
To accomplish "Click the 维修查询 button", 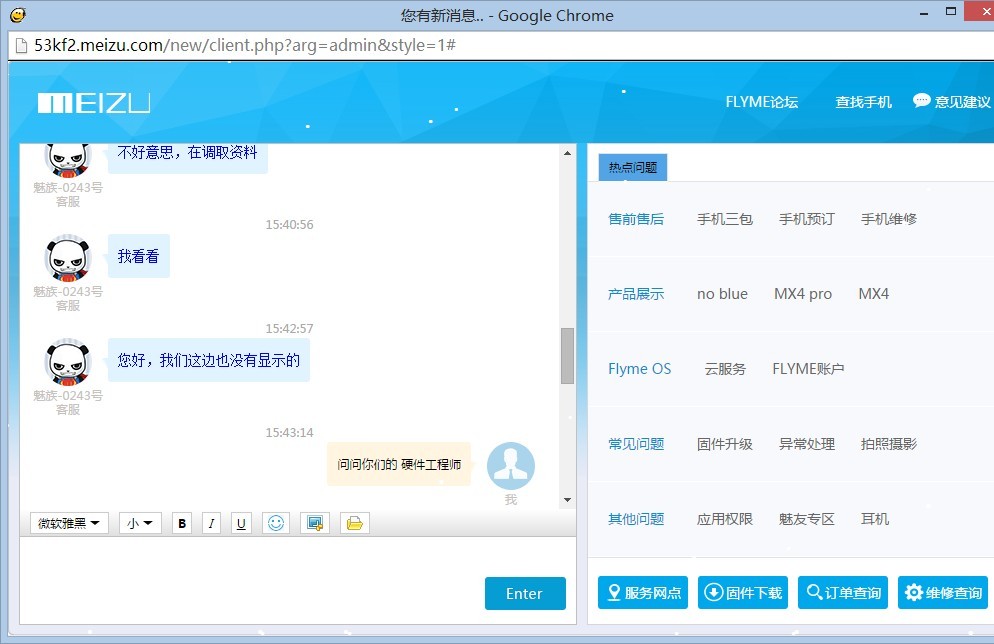I will [x=943, y=593].
